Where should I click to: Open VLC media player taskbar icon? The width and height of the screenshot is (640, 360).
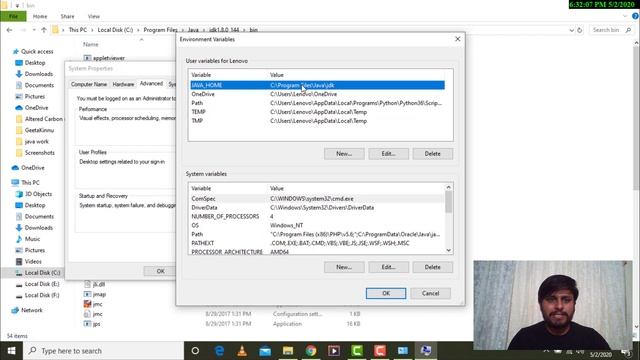point(242,351)
